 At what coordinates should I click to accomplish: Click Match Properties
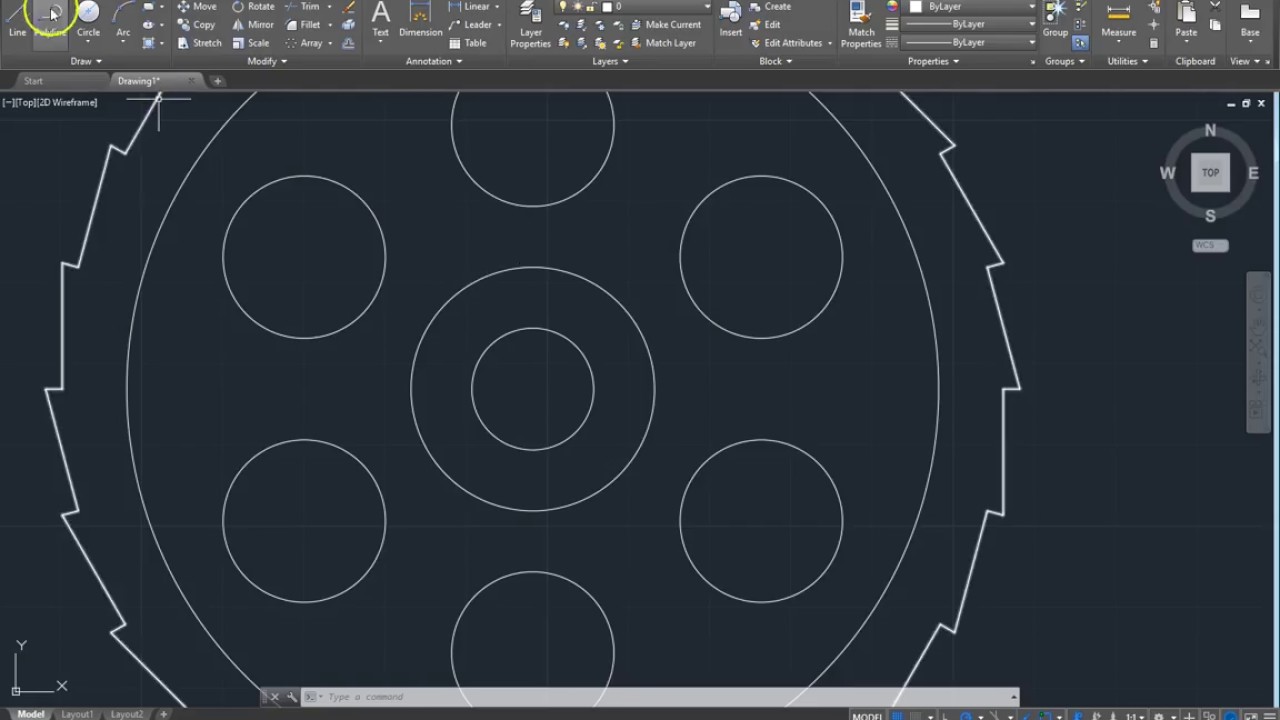(861, 24)
